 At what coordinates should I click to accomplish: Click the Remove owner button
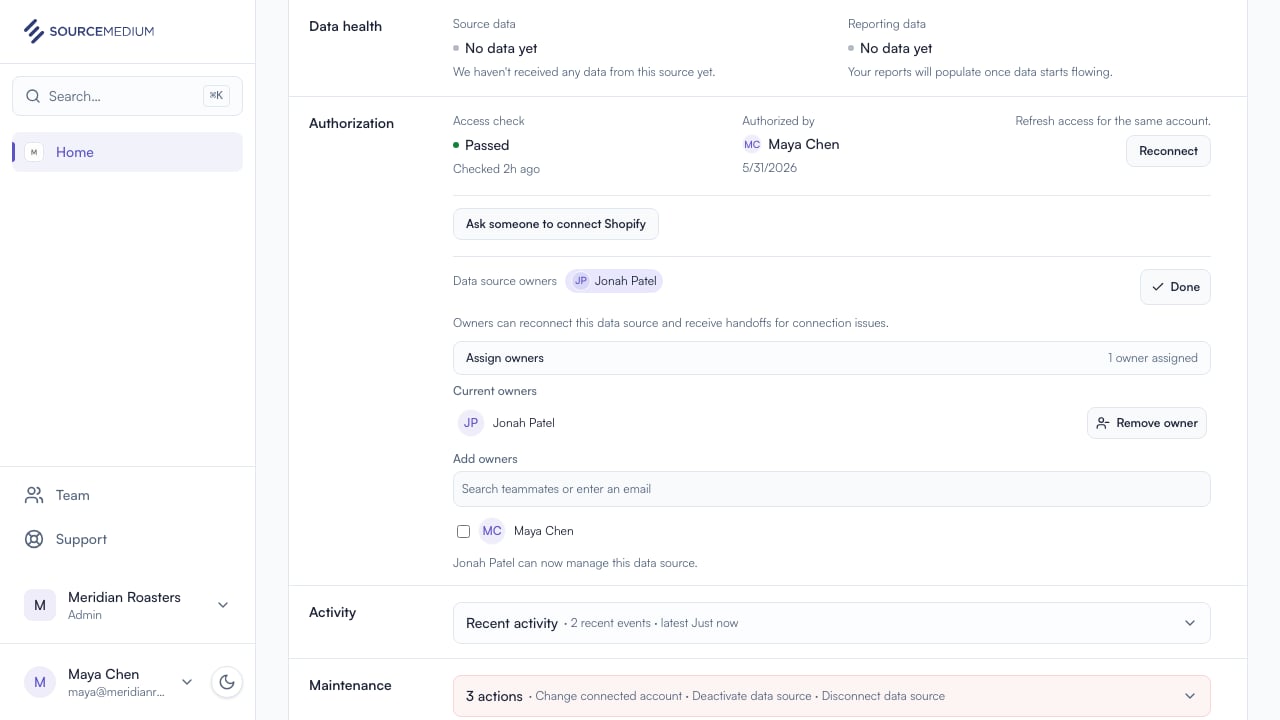click(1147, 423)
